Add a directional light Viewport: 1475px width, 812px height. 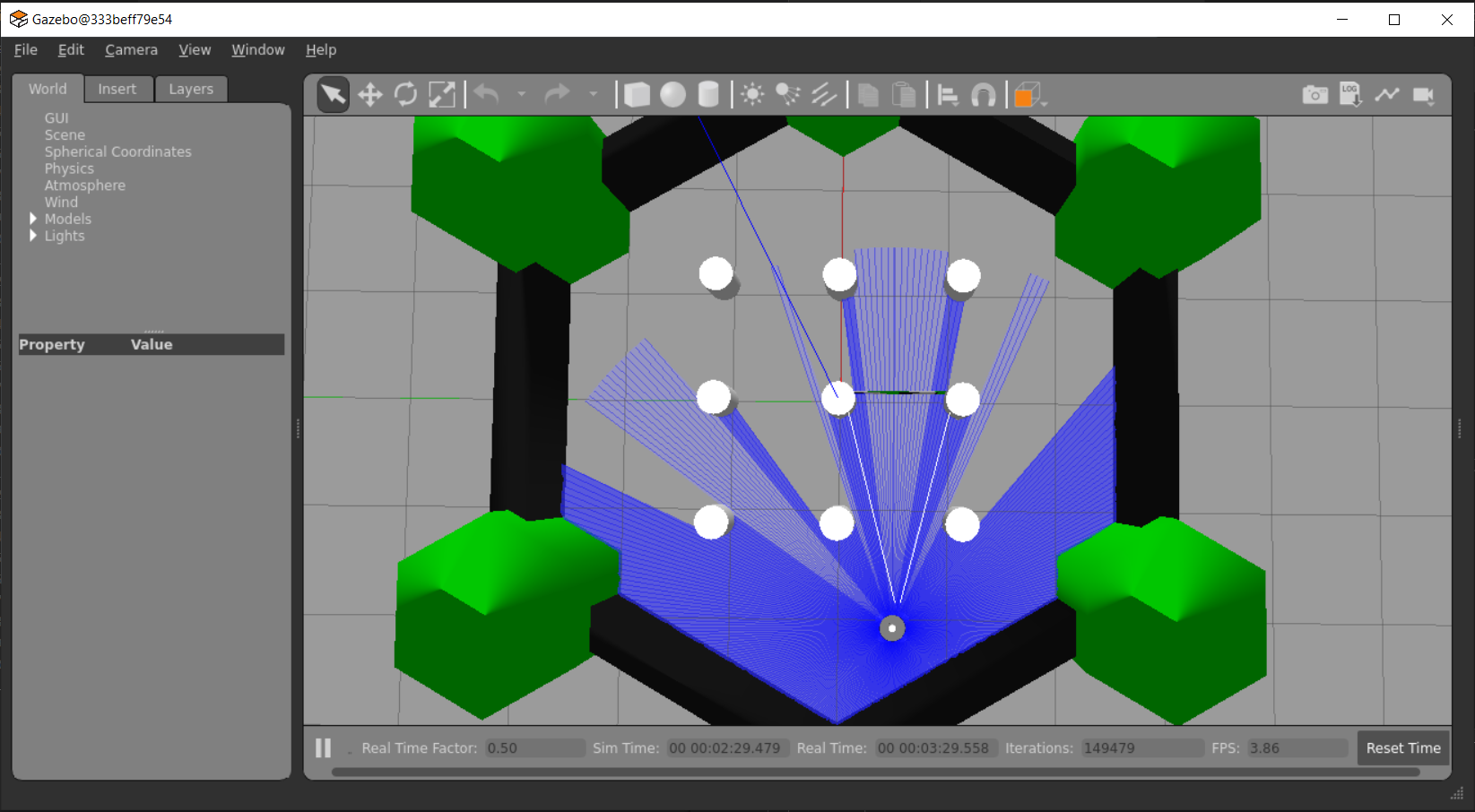tap(824, 94)
